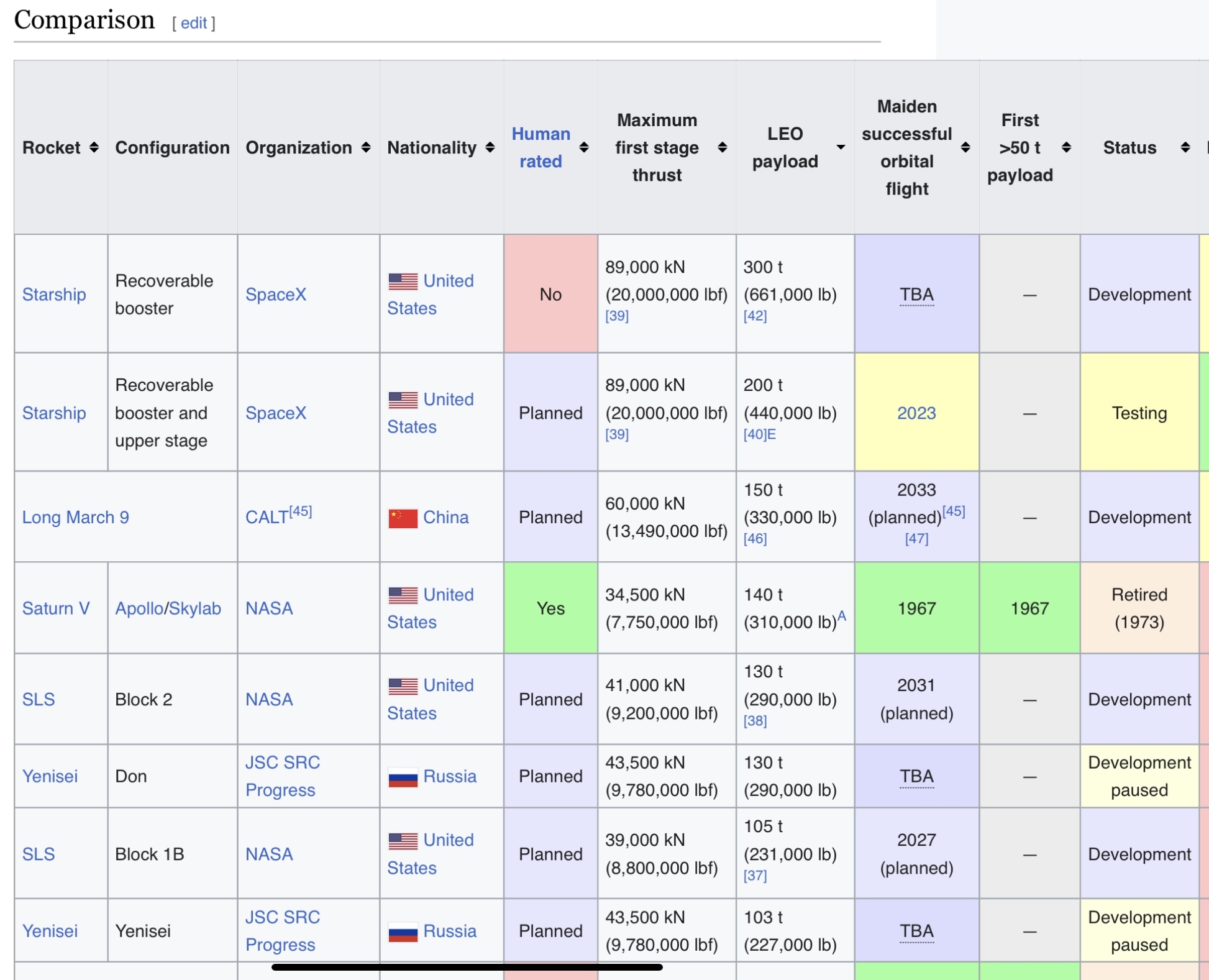Edit the Comparison section
Screen dimensions: 1209x980
194,23
